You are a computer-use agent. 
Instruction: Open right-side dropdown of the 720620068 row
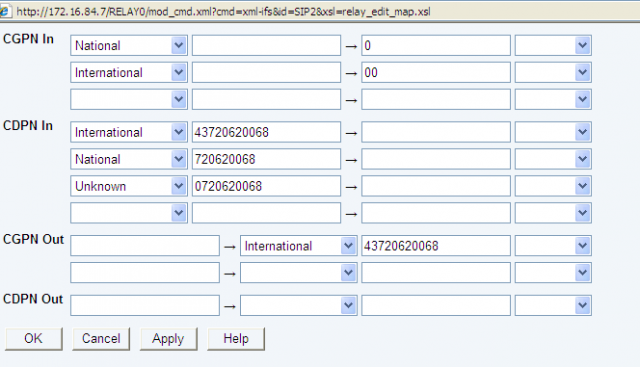[x=553, y=159]
